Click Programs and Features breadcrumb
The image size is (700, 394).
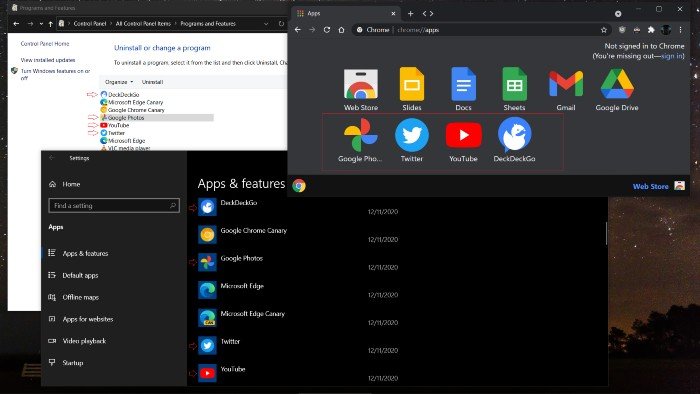pyautogui.click(x=208, y=24)
